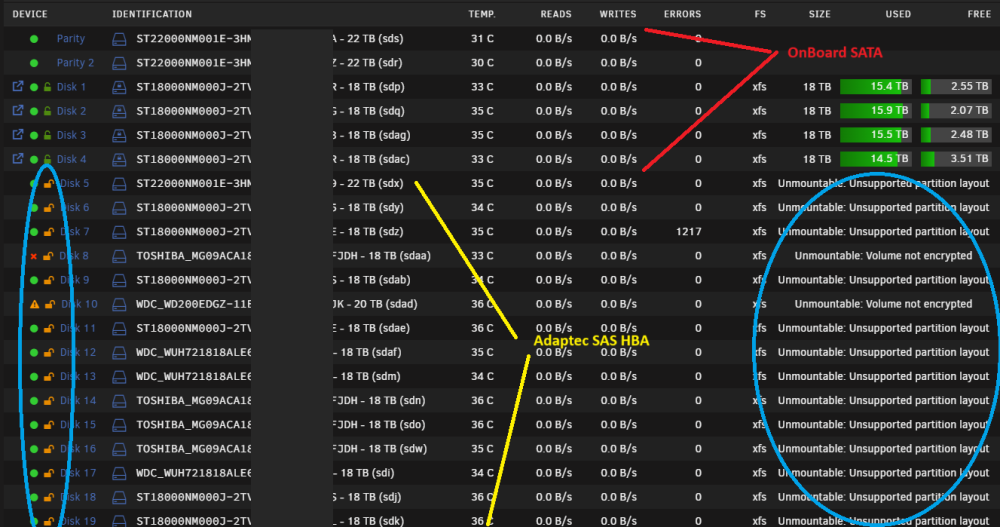The image size is (1000, 527).
Task: Click the drive icon in the Disk 1 row
Action: coord(119,87)
